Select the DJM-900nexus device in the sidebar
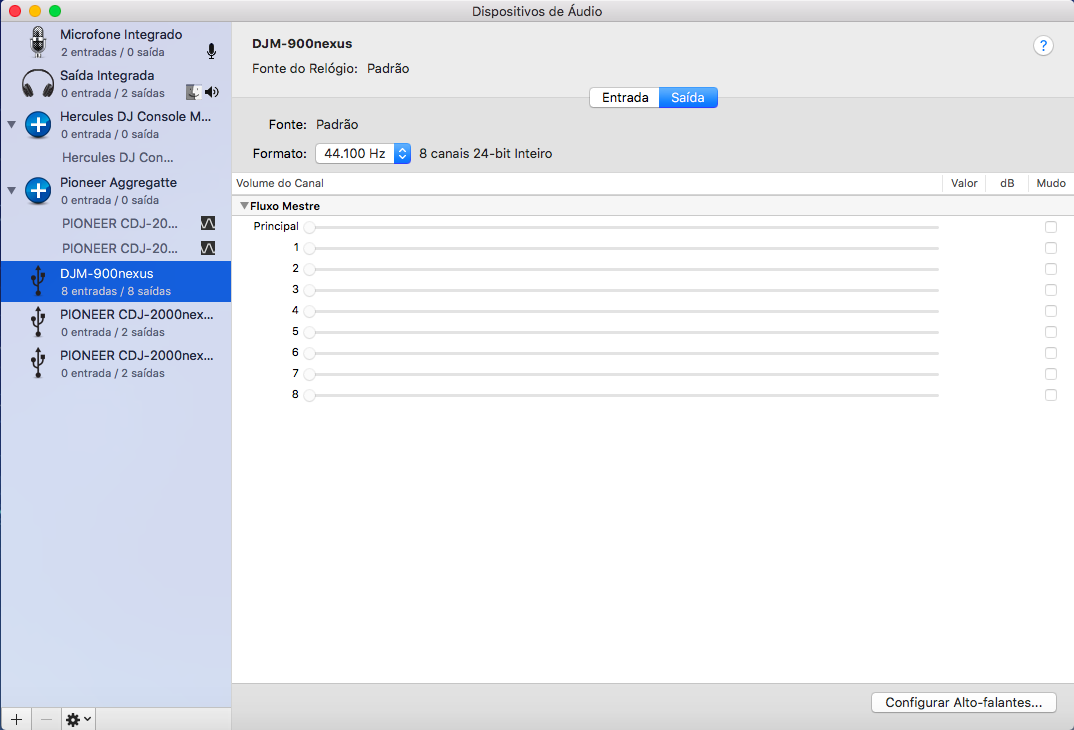The image size is (1074, 730). [x=116, y=281]
